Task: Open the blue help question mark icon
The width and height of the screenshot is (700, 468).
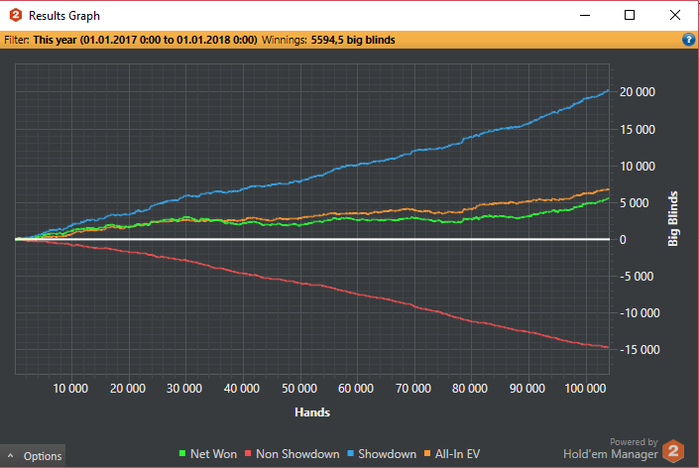Action: click(x=688, y=40)
